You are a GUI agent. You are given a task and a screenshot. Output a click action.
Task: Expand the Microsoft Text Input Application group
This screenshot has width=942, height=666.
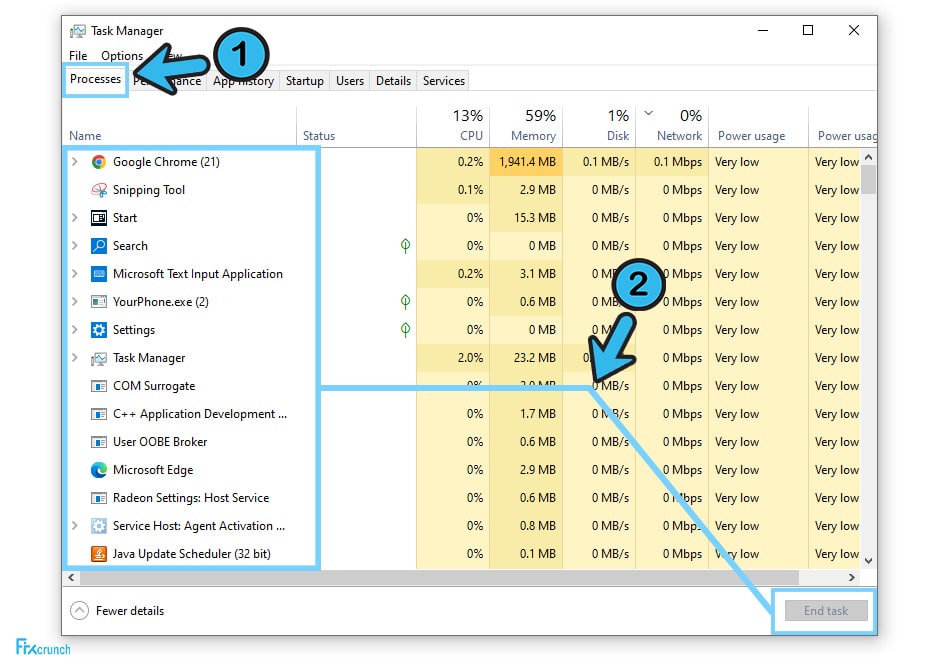point(74,274)
